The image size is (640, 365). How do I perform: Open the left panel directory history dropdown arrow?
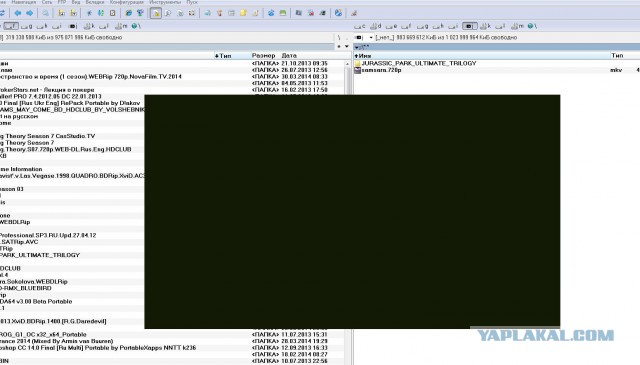347,47
